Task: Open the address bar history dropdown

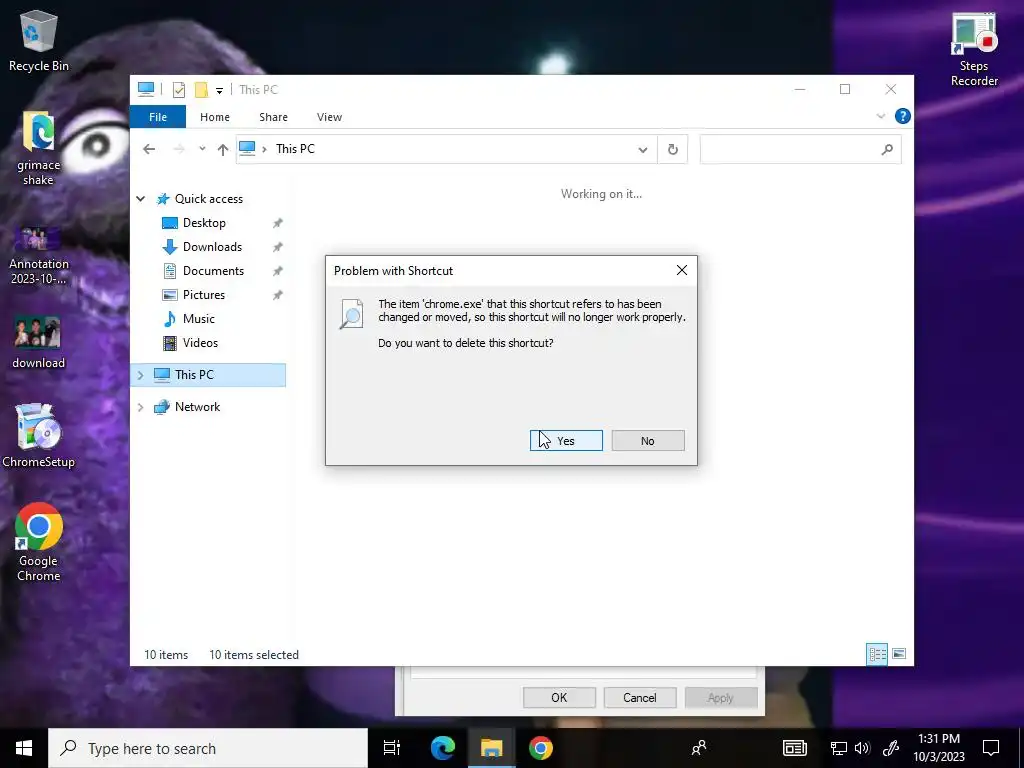Action: coord(643,150)
